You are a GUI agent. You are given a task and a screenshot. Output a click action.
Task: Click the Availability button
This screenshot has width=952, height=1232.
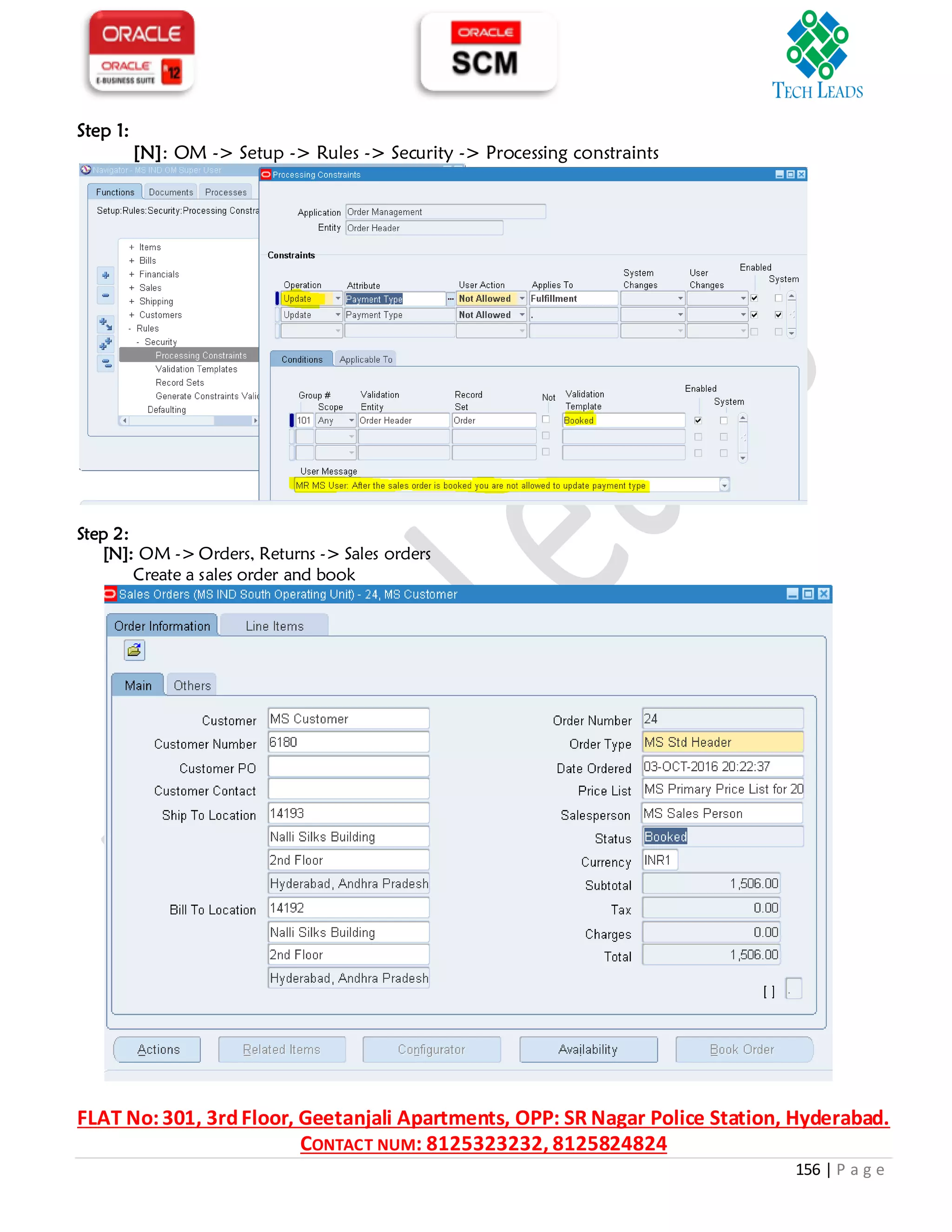[x=588, y=1050]
